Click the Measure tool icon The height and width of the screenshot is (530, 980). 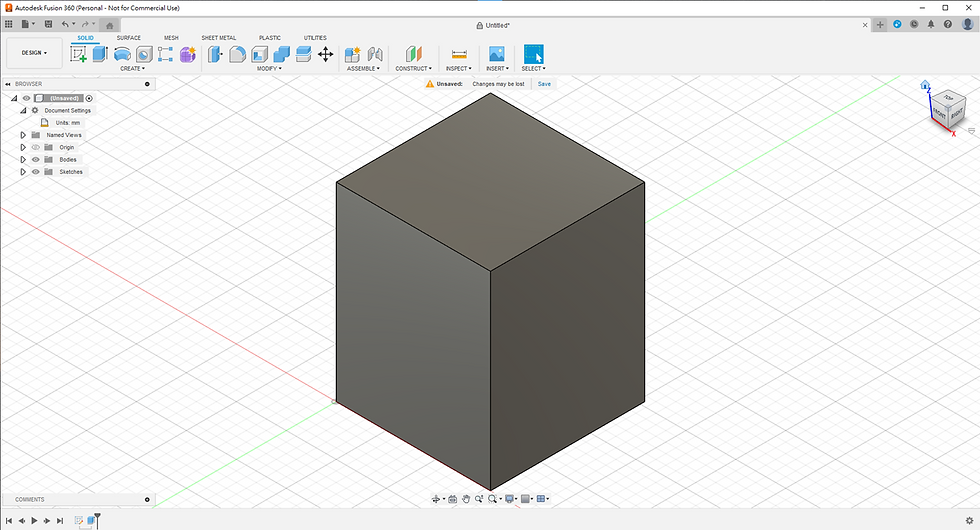(459, 54)
